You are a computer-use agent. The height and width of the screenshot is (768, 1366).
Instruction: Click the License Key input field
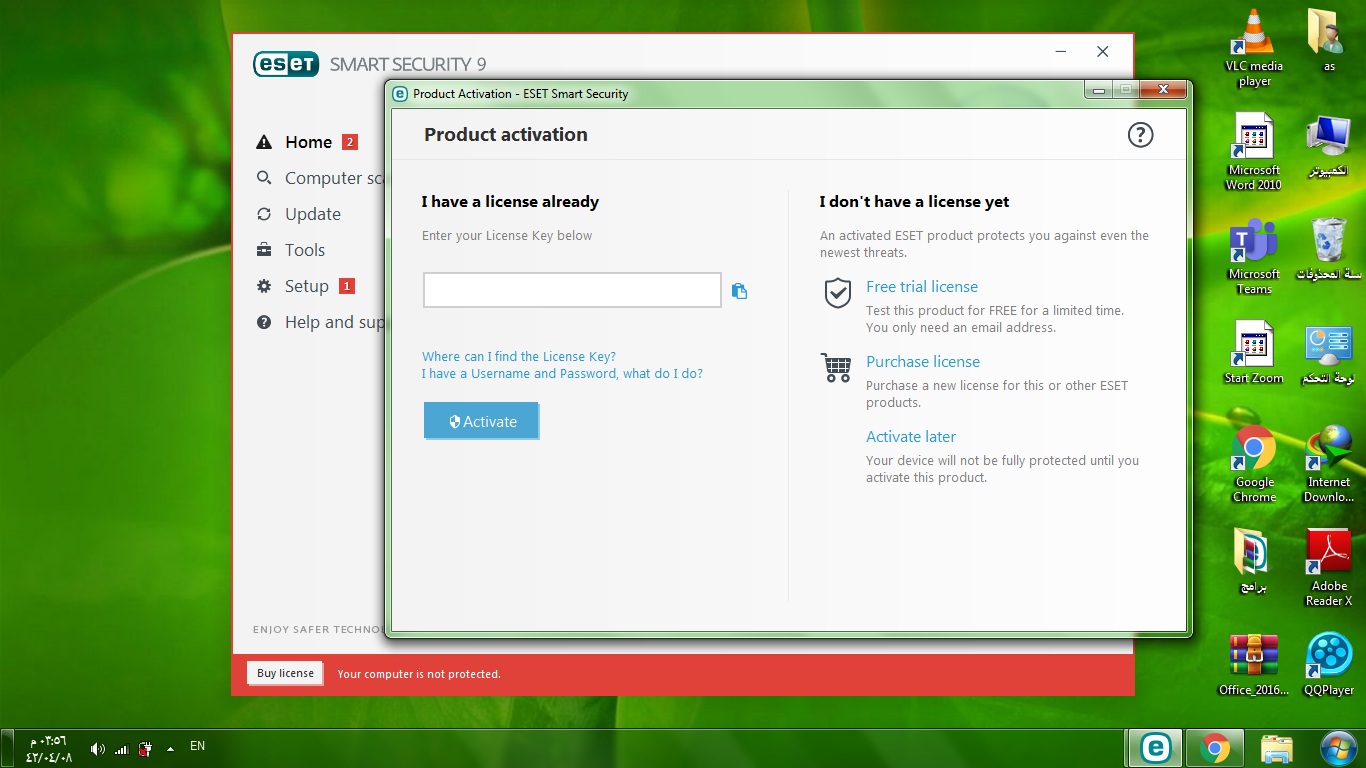(572, 290)
